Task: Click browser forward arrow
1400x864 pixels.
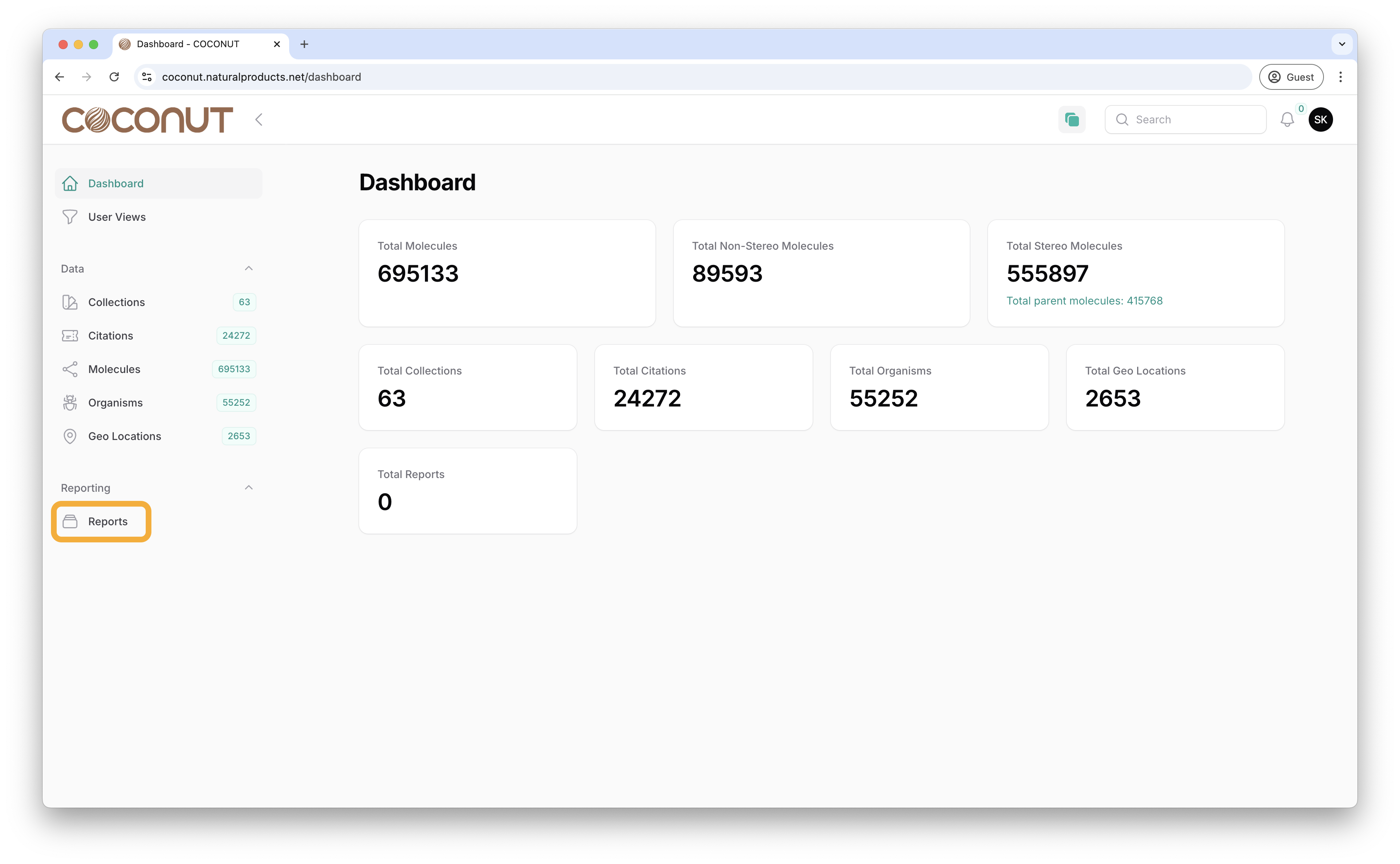Action: pyautogui.click(x=86, y=77)
